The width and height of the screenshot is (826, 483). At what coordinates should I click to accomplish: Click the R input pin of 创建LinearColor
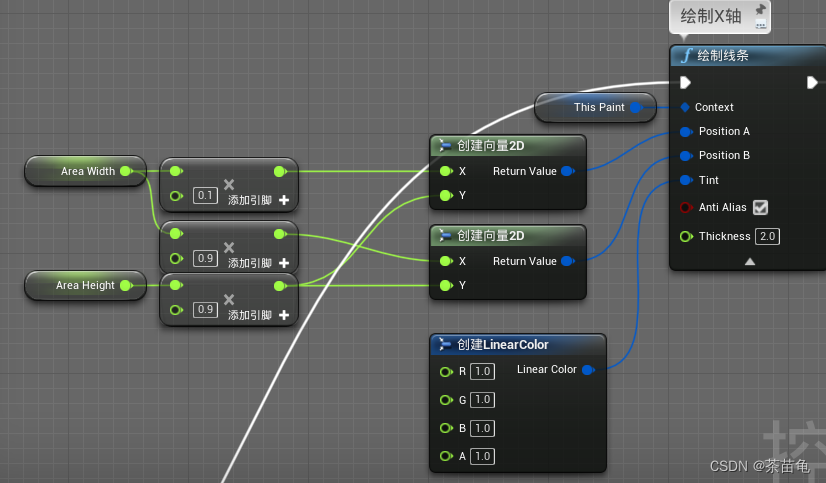click(x=446, y=372)
